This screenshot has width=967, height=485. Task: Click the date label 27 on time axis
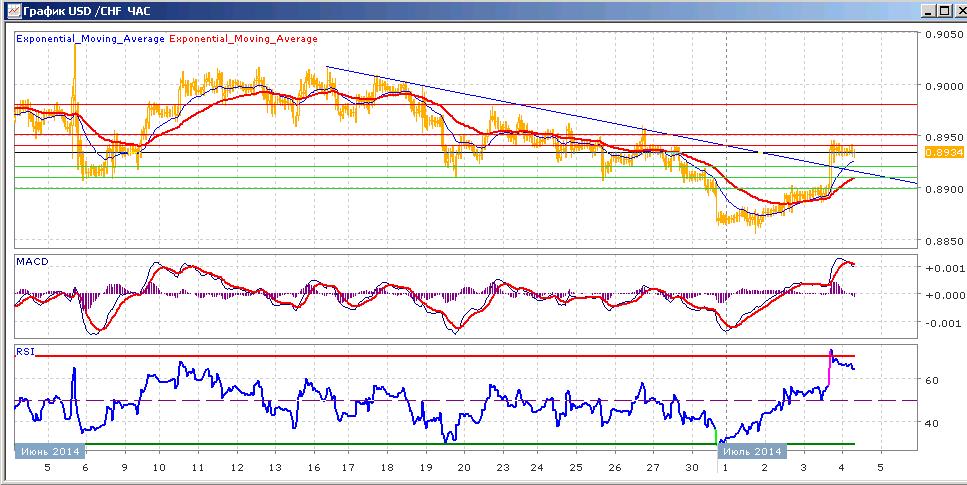(x=653, y=468)
